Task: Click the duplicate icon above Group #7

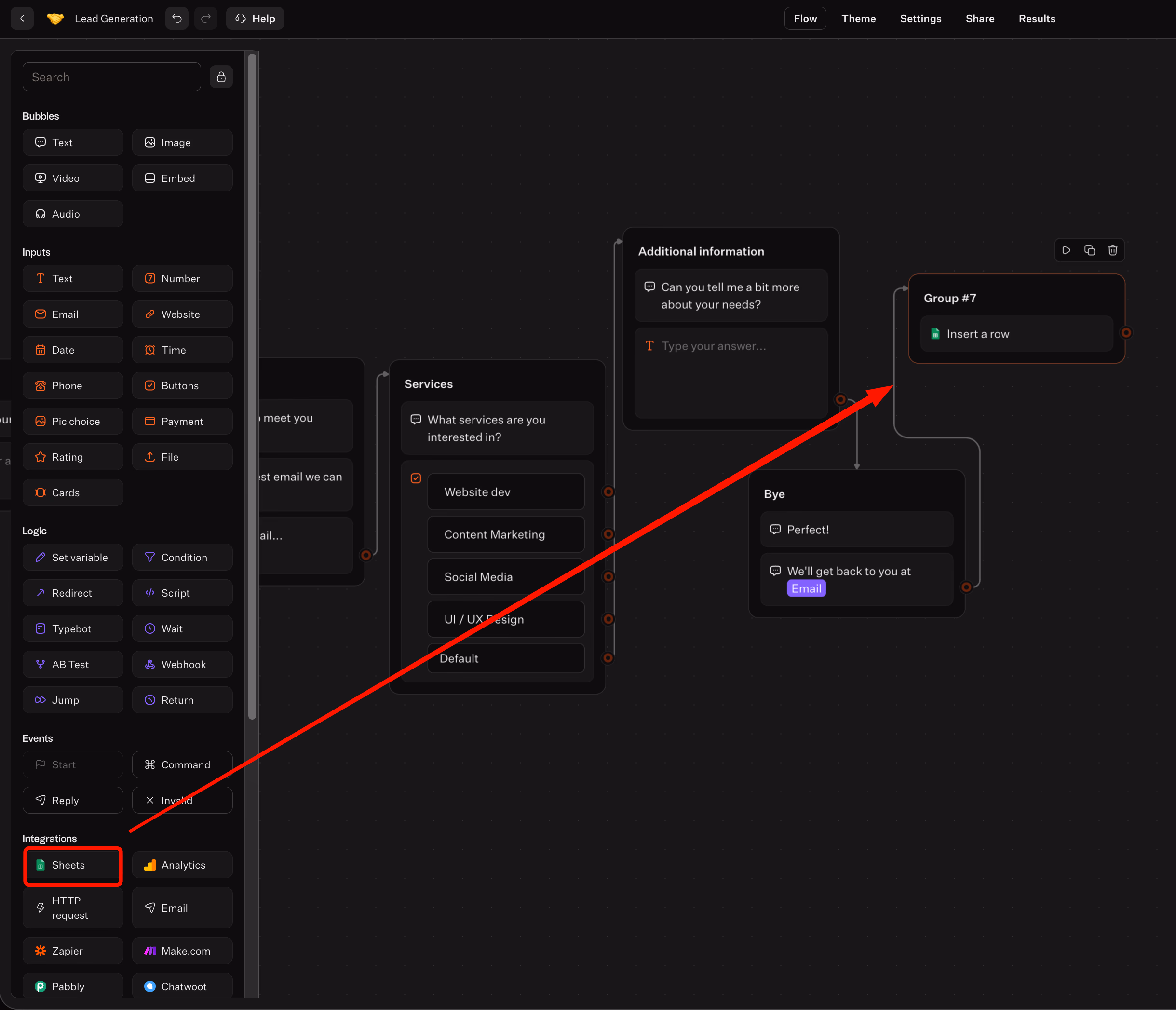Action: pos(1089,250)
